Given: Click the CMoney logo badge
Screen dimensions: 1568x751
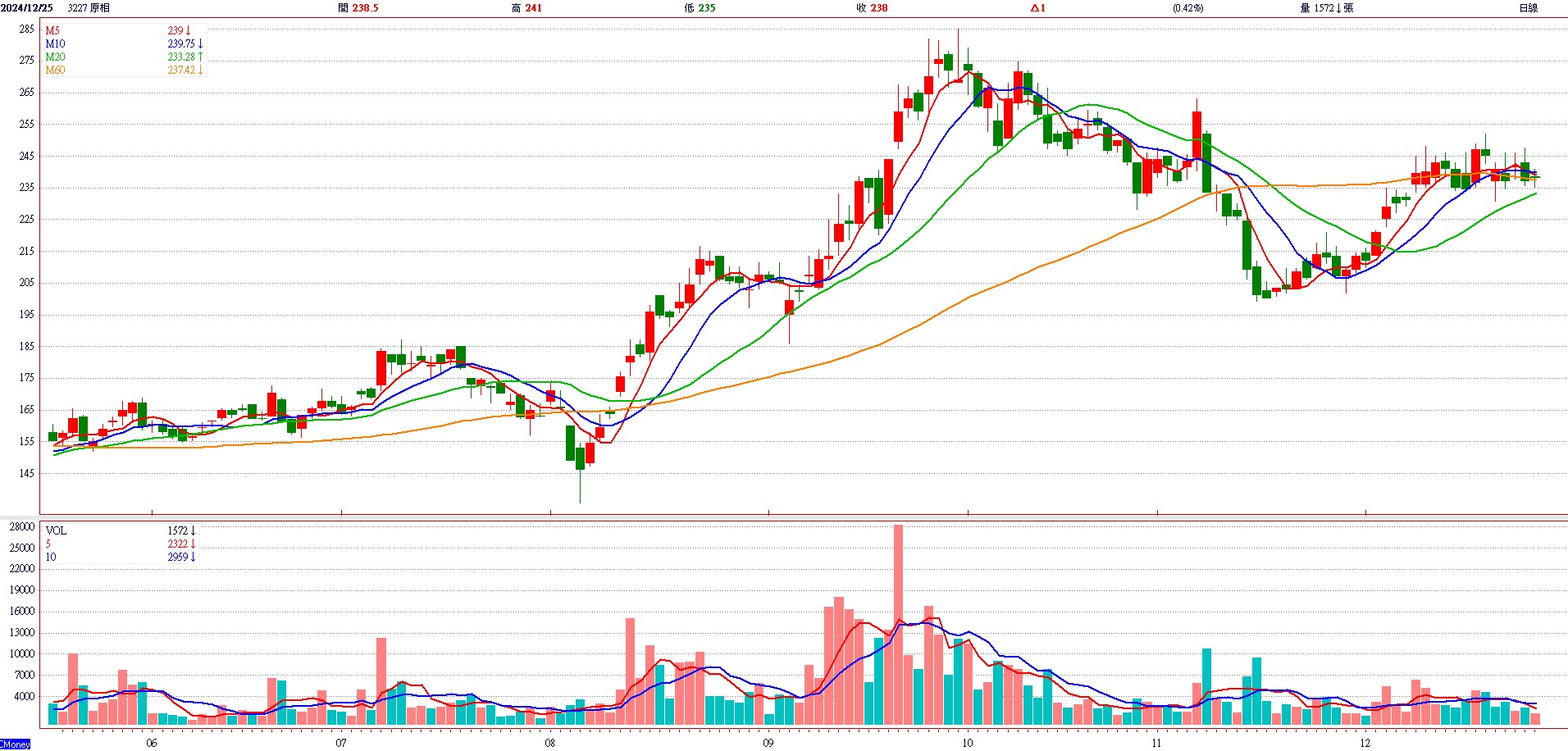Looking at the screenshot, I should (15, 744).
